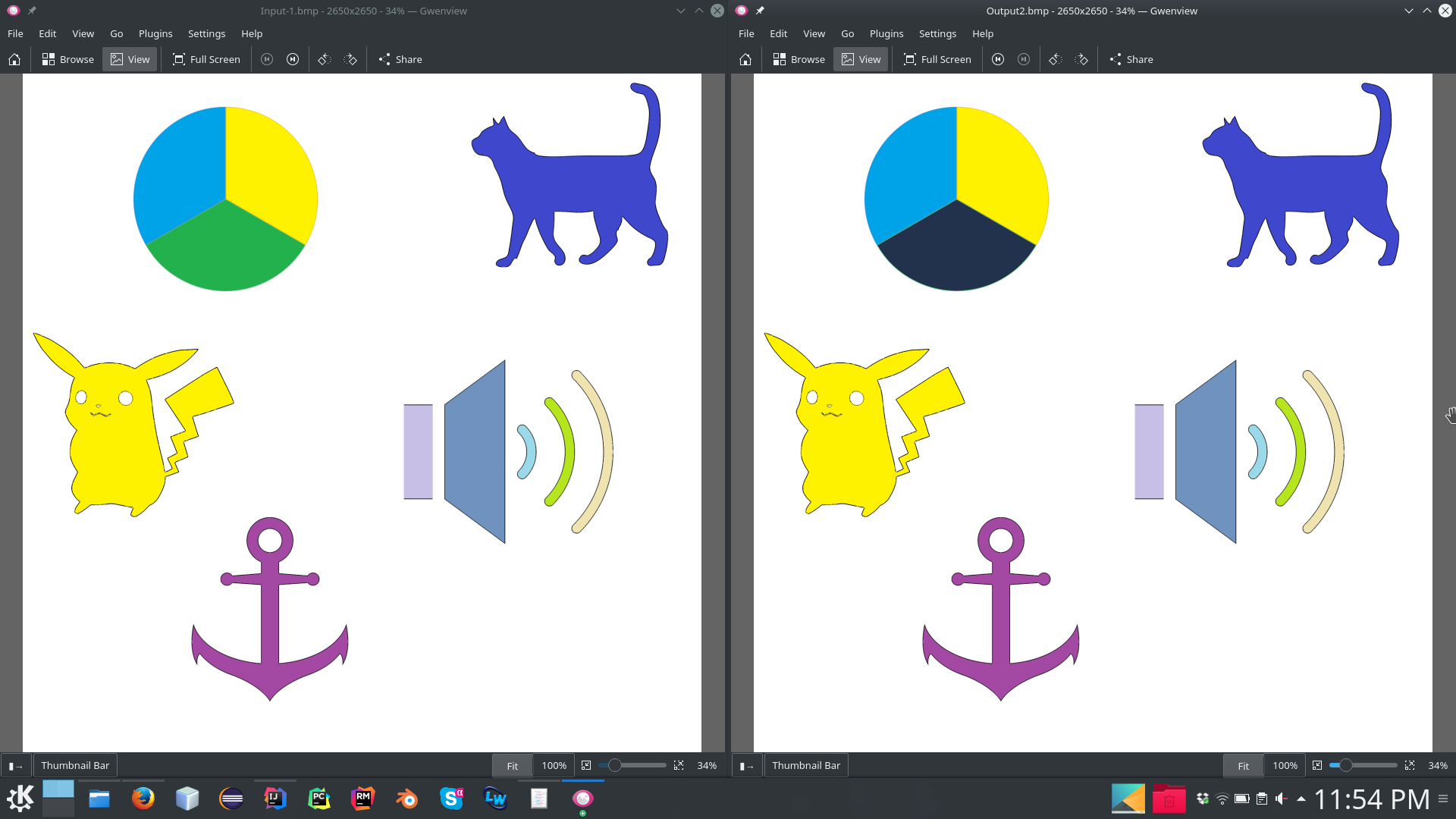
Task: Open Share dropdown in the Input-1.bmp window
Action: pyautogui.click(x=400, y=59)
